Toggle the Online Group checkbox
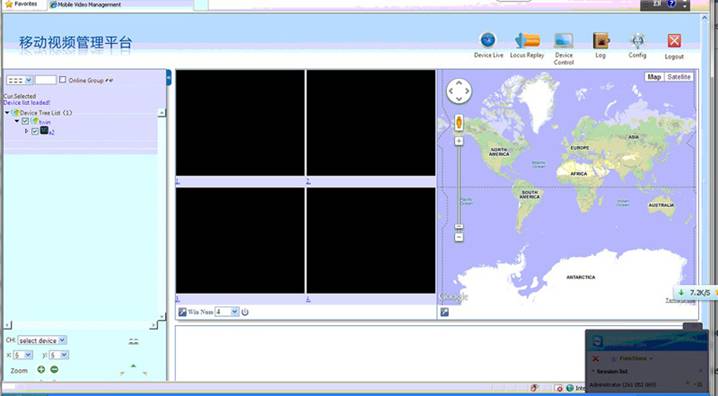Screen dimensions: 718x396 (x=63, y=80)
